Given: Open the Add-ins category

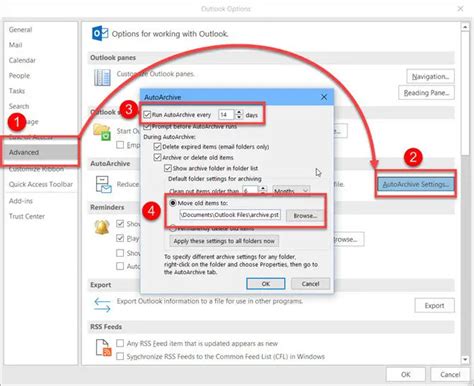Looking at the screenshot, I should point(21,201).
